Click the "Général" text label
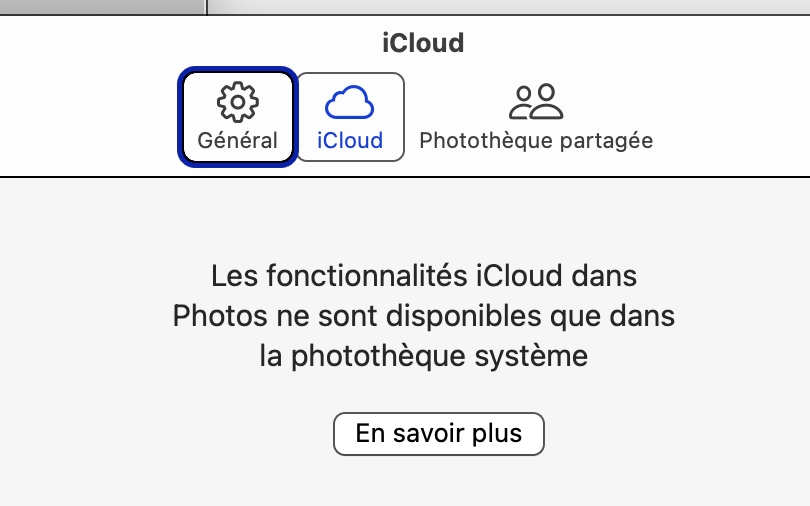Viewport: 810px width, 506px height. 237,140
